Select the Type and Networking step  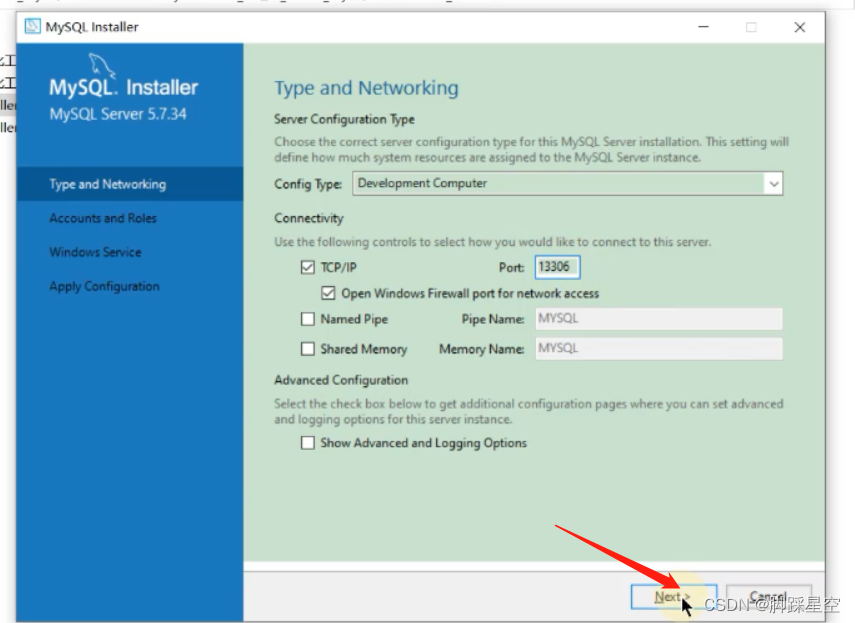130,184
